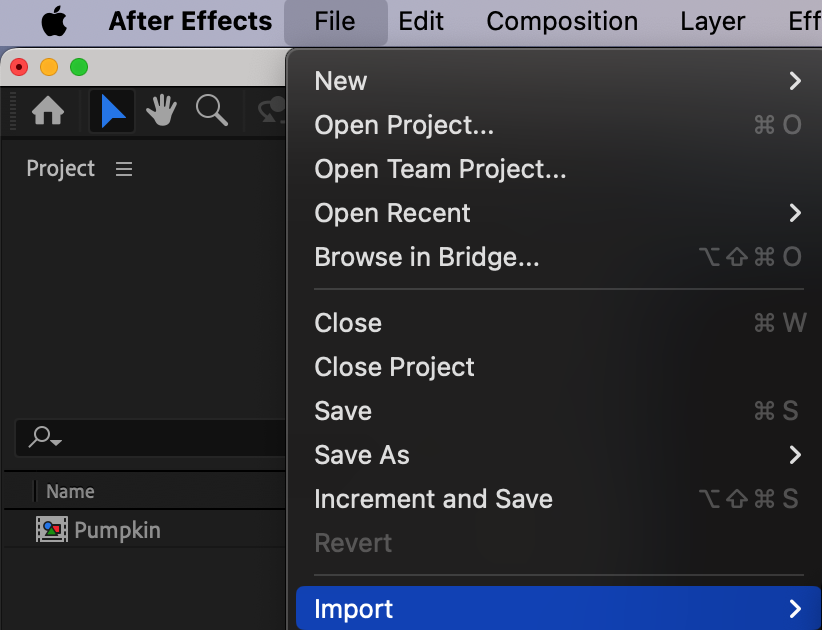Select the Selection arrow tool
The width and height of the screenshot is (822, 630).
point(113,111)
